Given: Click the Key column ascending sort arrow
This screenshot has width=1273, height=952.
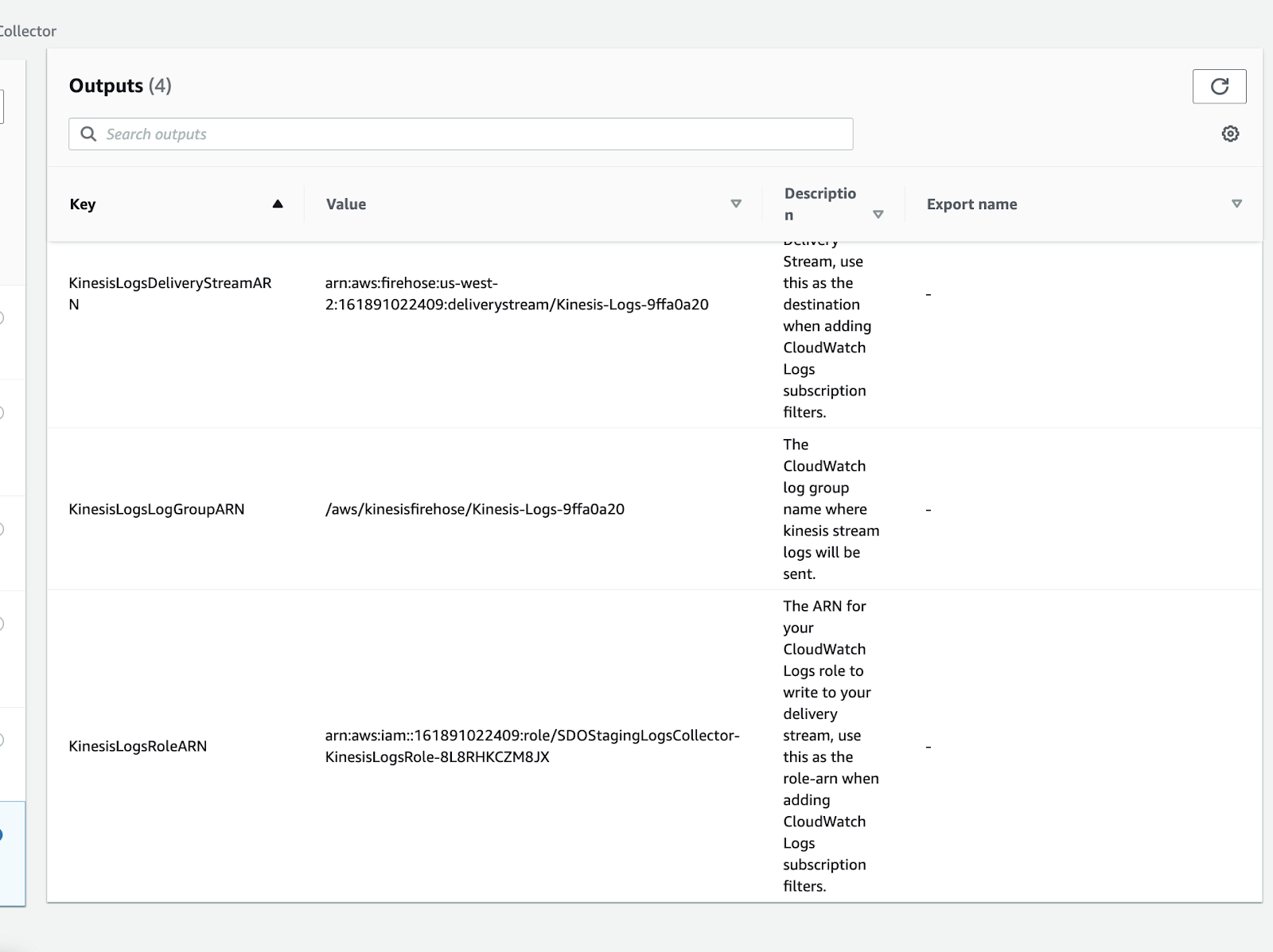Looking at the screenshot, I should click(278, 204).
